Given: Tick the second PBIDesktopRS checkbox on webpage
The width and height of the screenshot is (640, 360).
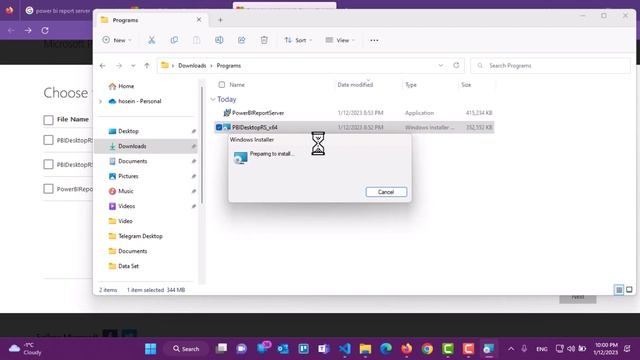Looking at the screenshot, I should coord(48,164).
